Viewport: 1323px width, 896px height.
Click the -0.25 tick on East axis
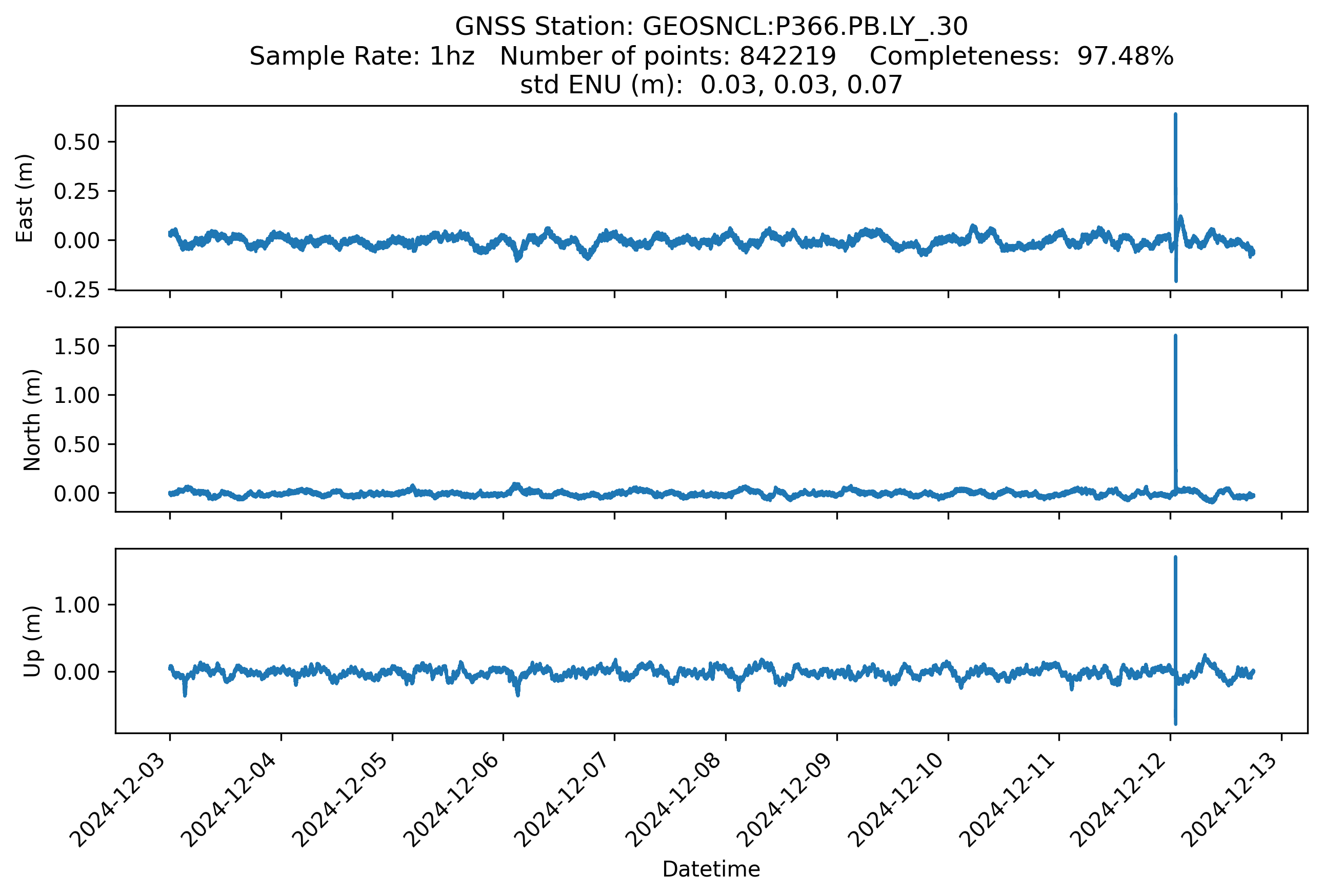coord(73,290)
